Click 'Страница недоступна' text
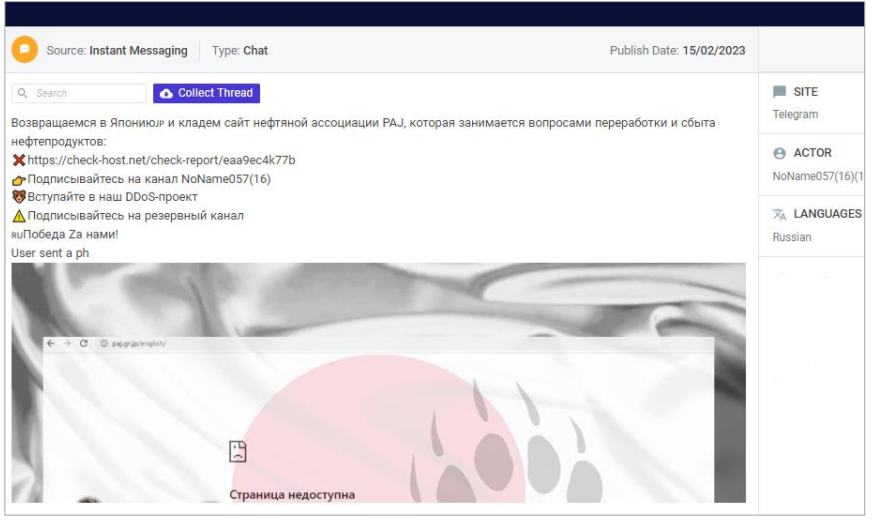The image size is (872, 520). point(292,495)
